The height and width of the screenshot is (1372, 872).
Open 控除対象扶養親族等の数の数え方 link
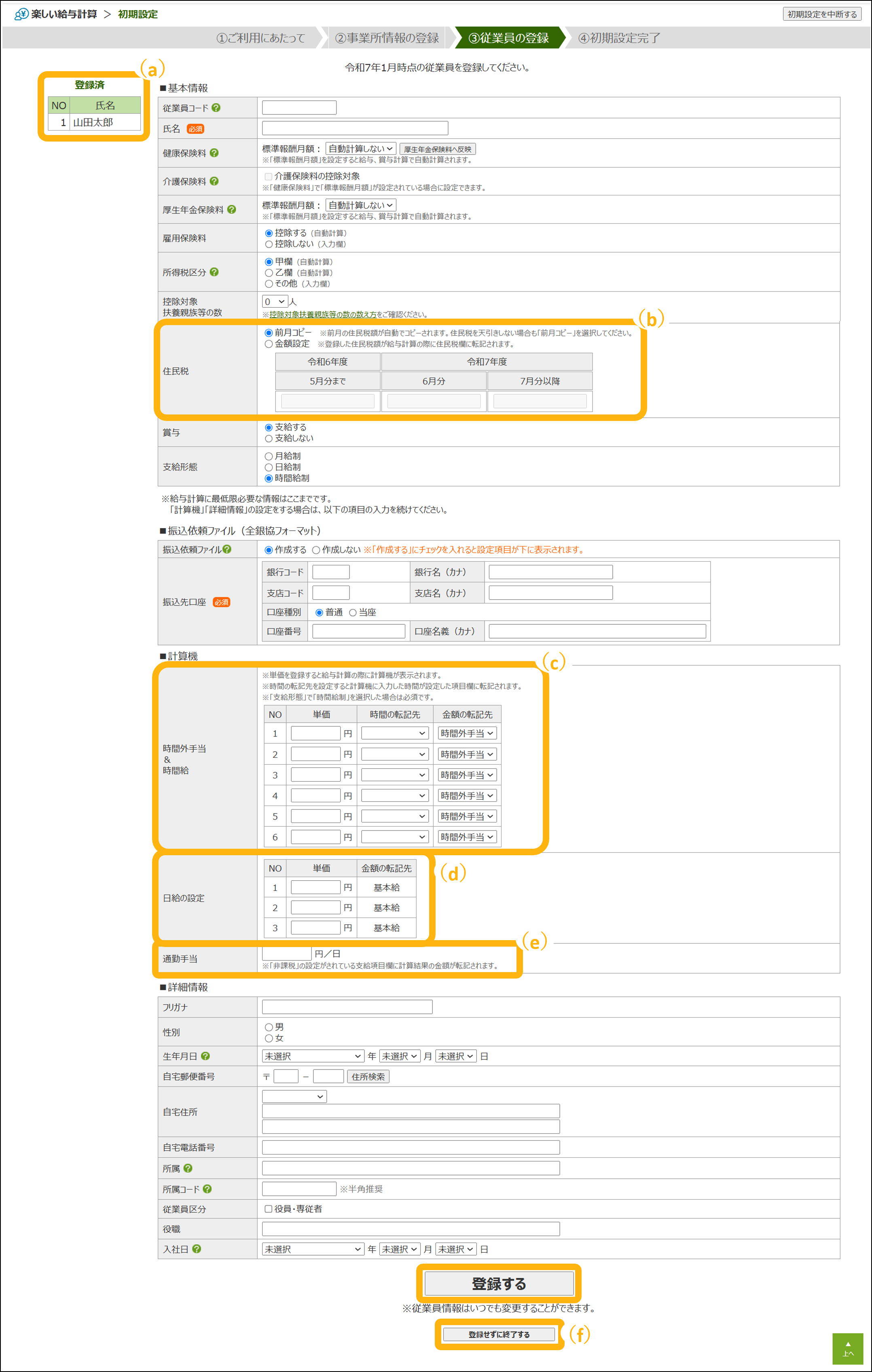click(x=323, y=315)
